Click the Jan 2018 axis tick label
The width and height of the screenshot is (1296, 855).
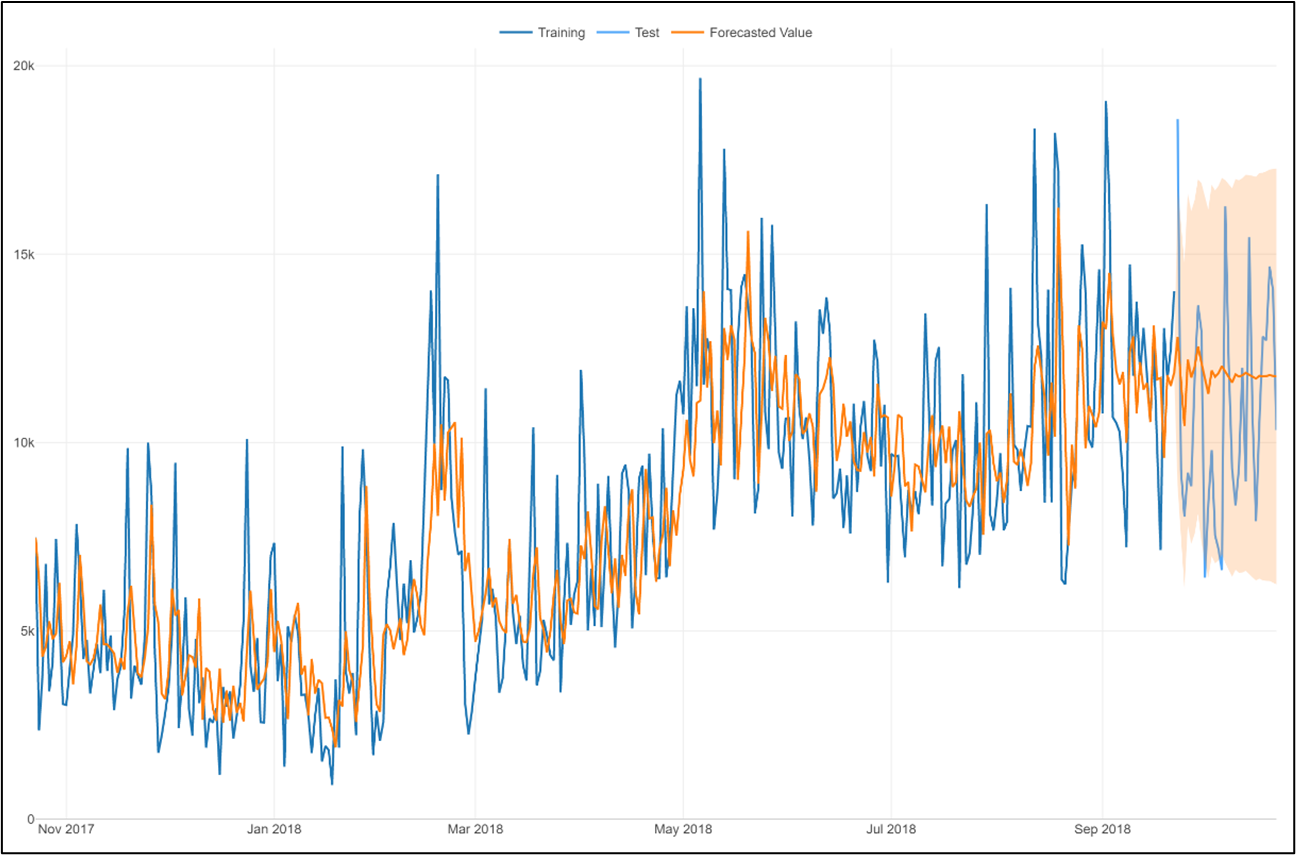(x=273, y=829)
